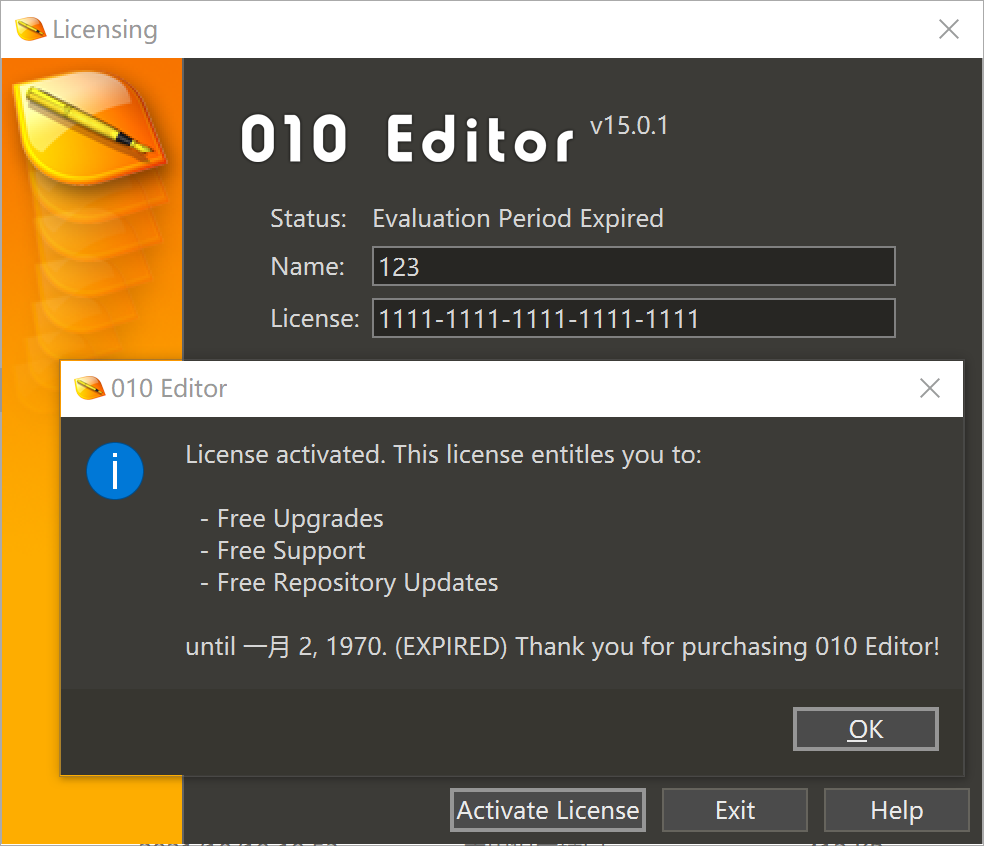Click the large 010 Editor pen logo
The image size is (984, 846).
tap(90, 126)
